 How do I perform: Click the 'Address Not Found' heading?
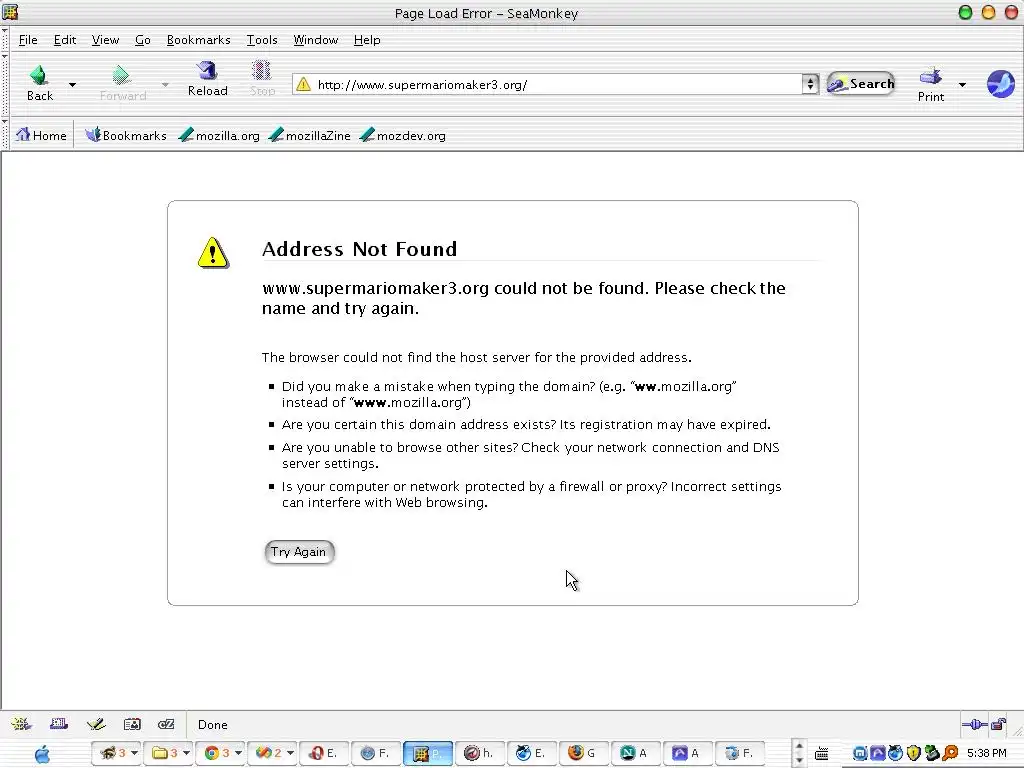tap(359, 249)
